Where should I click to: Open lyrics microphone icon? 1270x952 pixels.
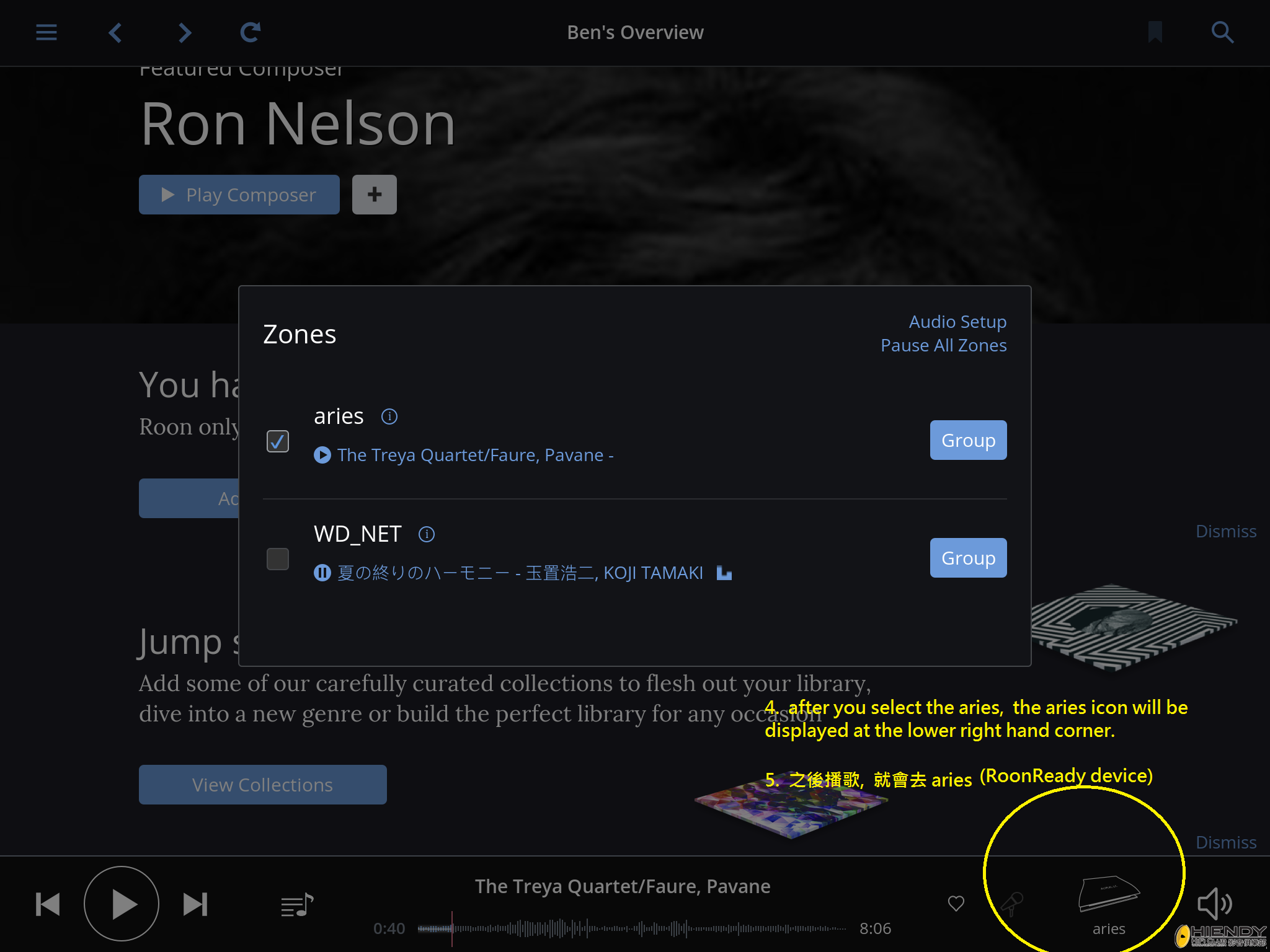[x=1012, y=904]
